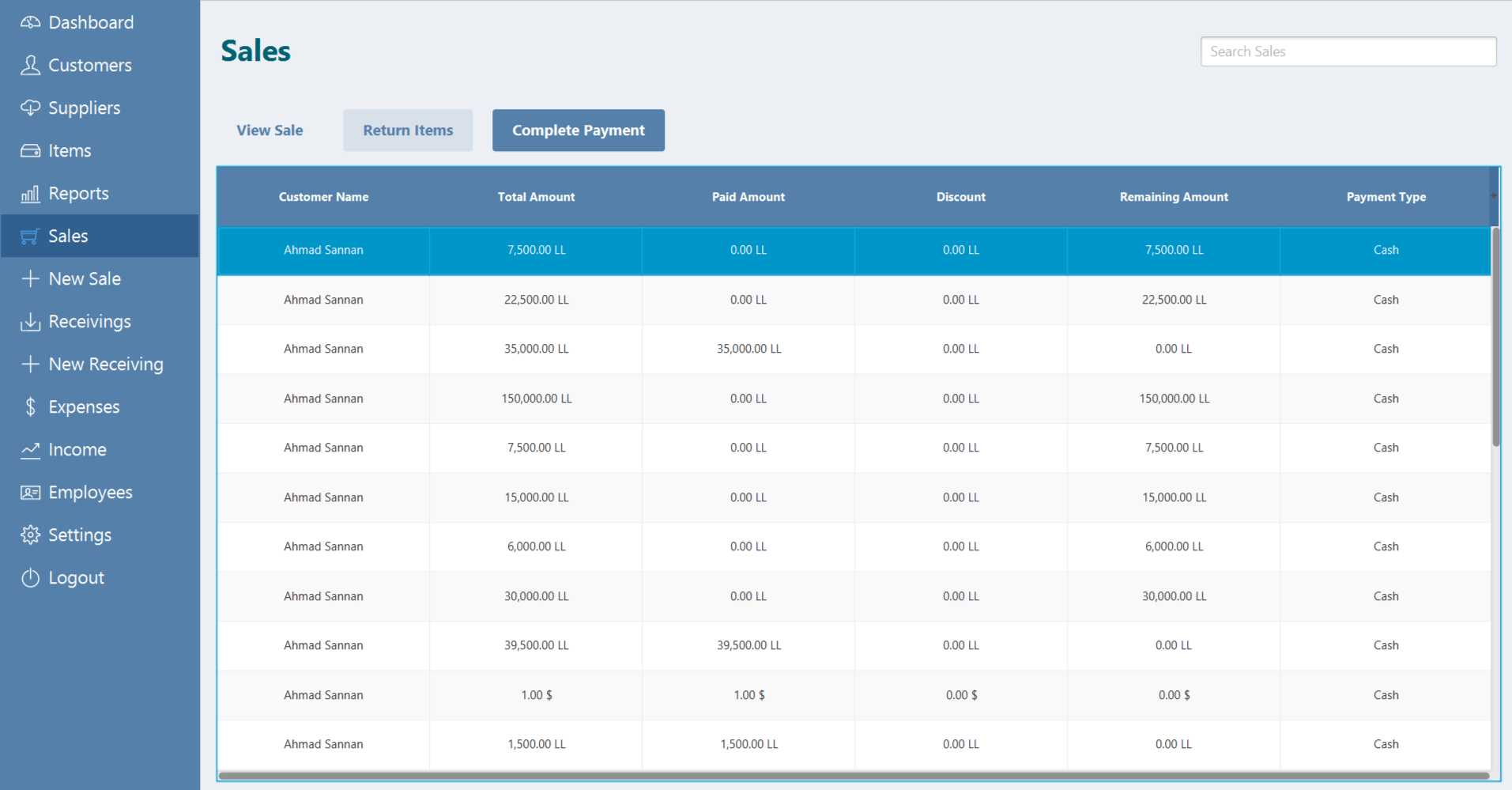The image size is (1512, 790).
Task: Open New Sale from the sidebar
Action: 85,278
